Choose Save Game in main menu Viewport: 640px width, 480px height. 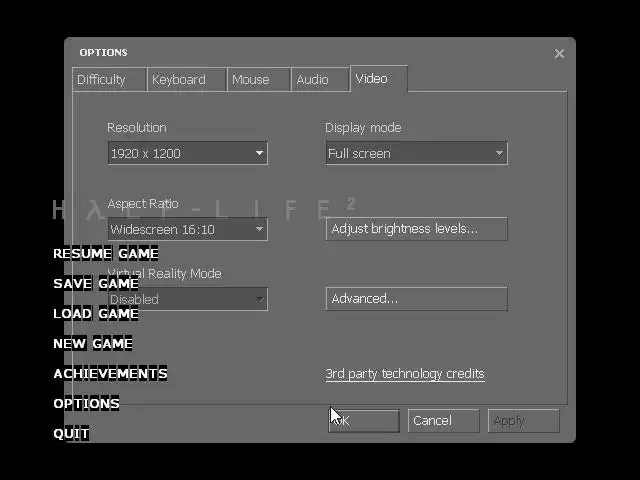(96, 284)
